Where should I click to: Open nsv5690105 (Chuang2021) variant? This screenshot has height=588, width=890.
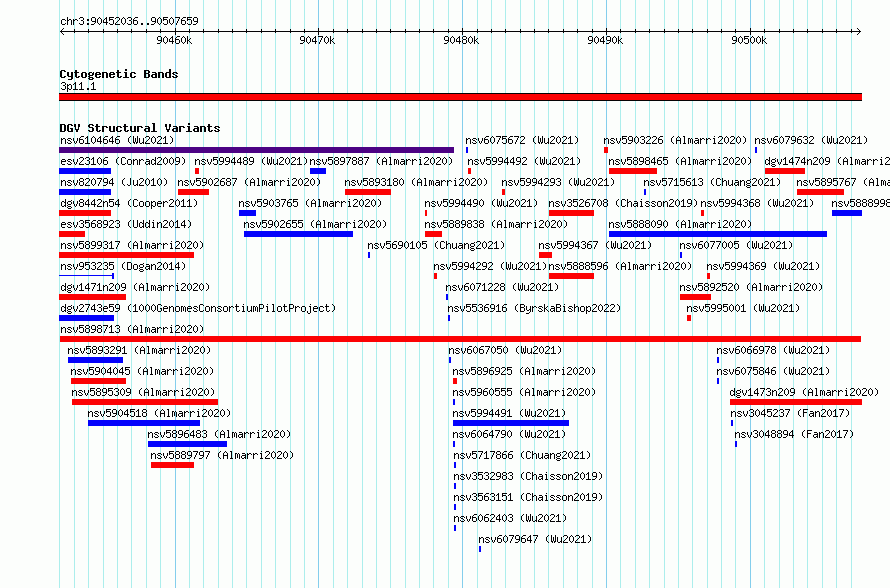click(x=436, y=245)
